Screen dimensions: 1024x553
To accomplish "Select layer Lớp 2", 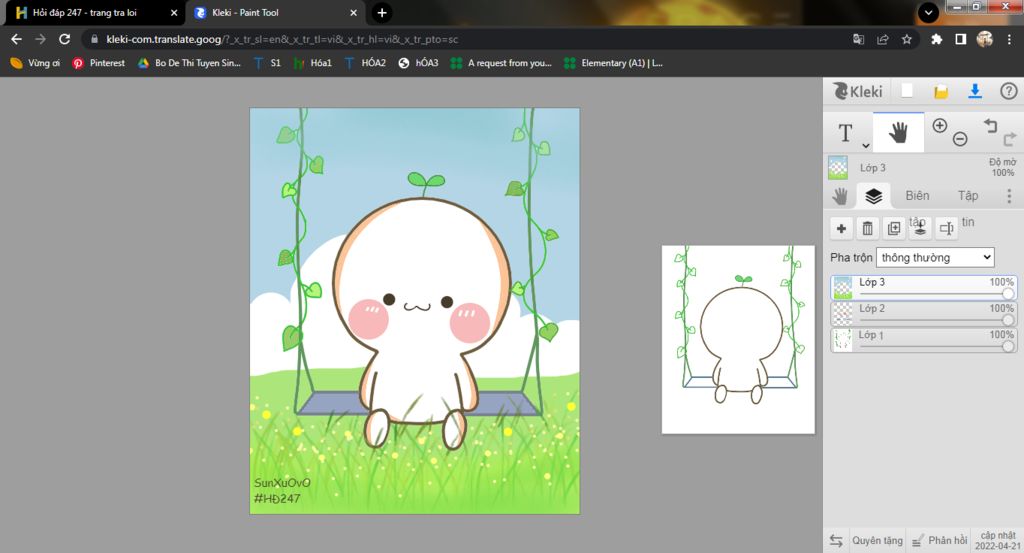I will [923, 314].
